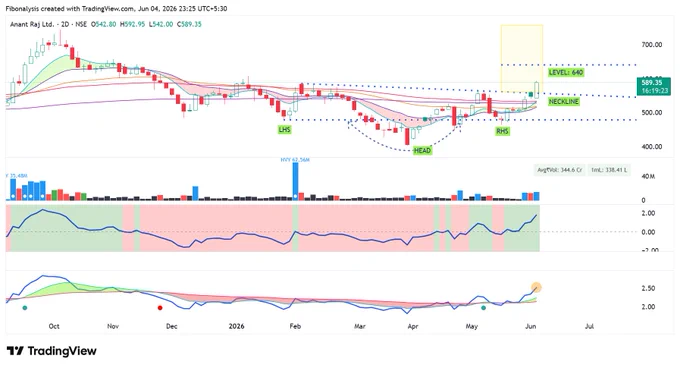
Task: Click the 500.00 price axis label
Action: coord(652,113)
